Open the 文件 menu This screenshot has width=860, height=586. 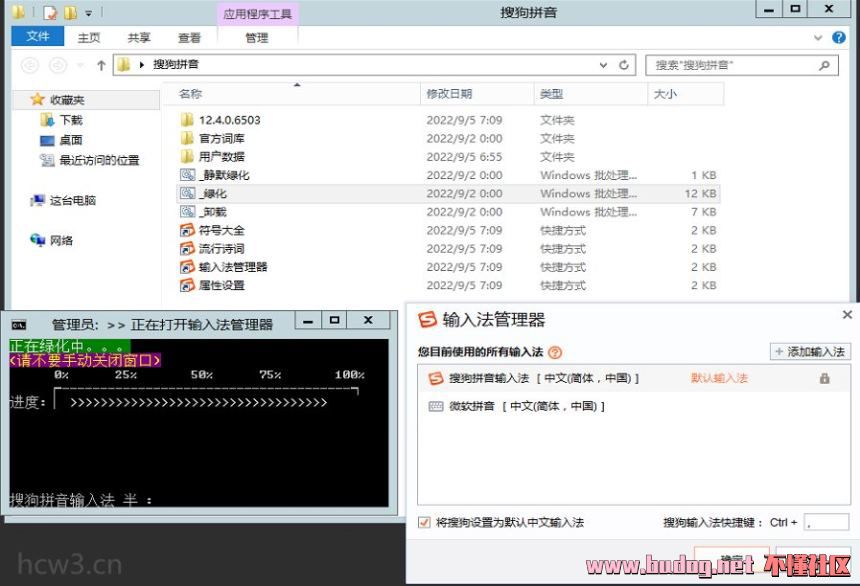tap(38, 37)
